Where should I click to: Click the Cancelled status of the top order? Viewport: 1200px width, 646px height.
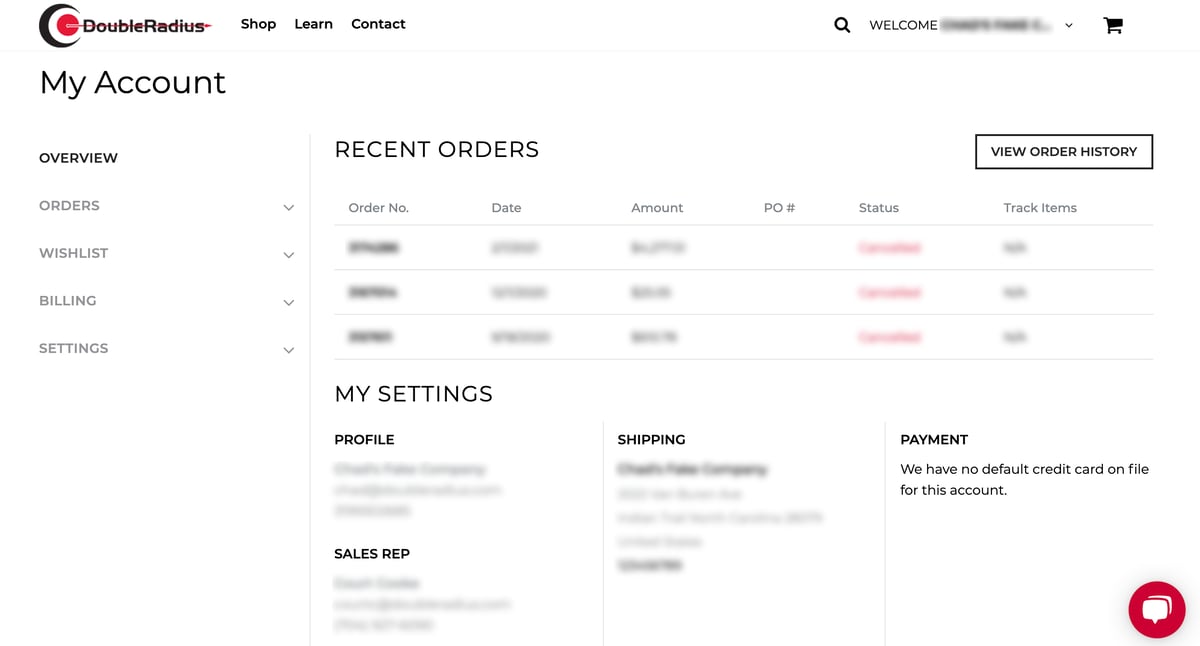(889, 247)
